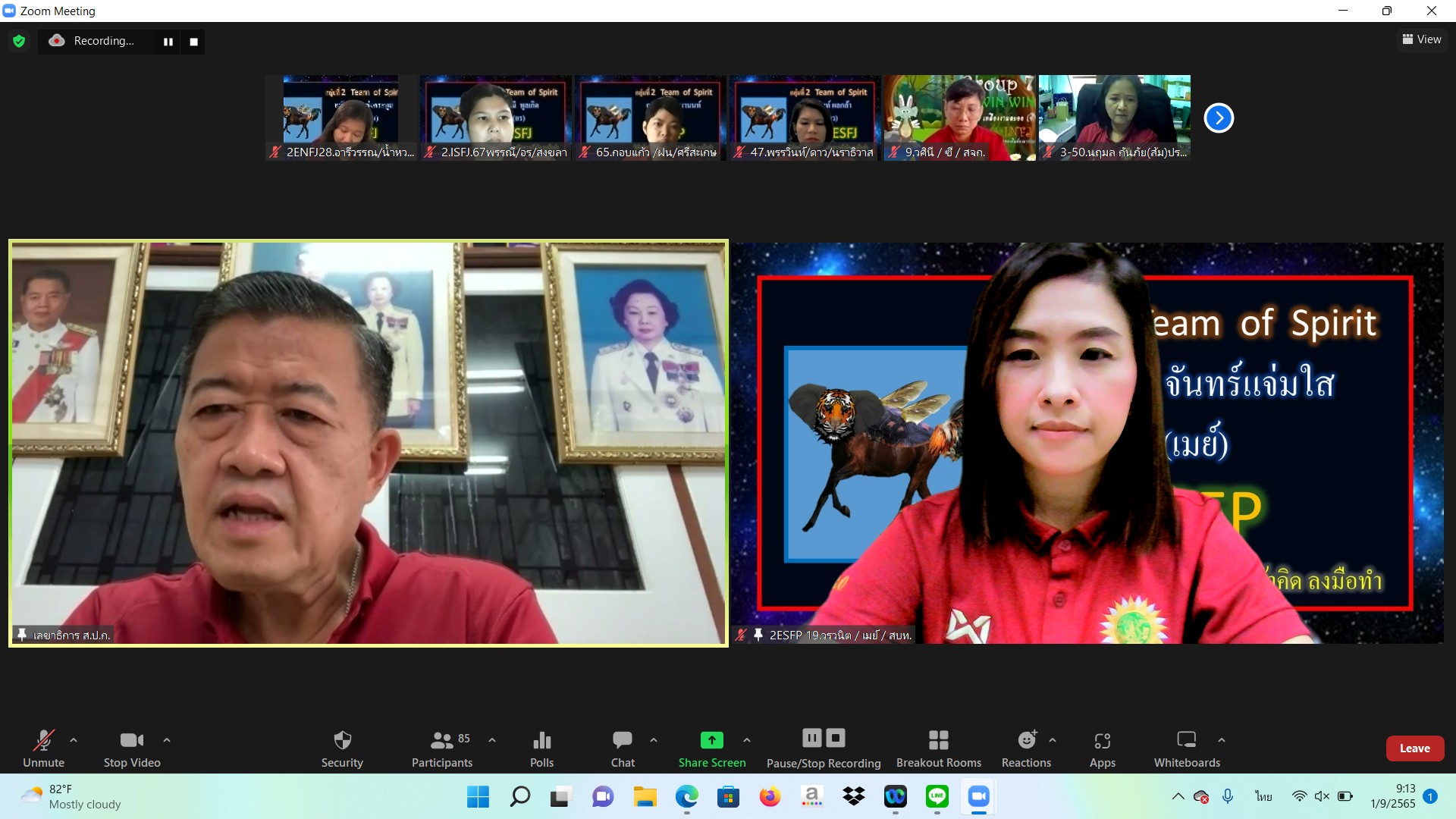Click the Share Screen button
The height and width of the screenshot is (819, 1456).
click(711, 748)
